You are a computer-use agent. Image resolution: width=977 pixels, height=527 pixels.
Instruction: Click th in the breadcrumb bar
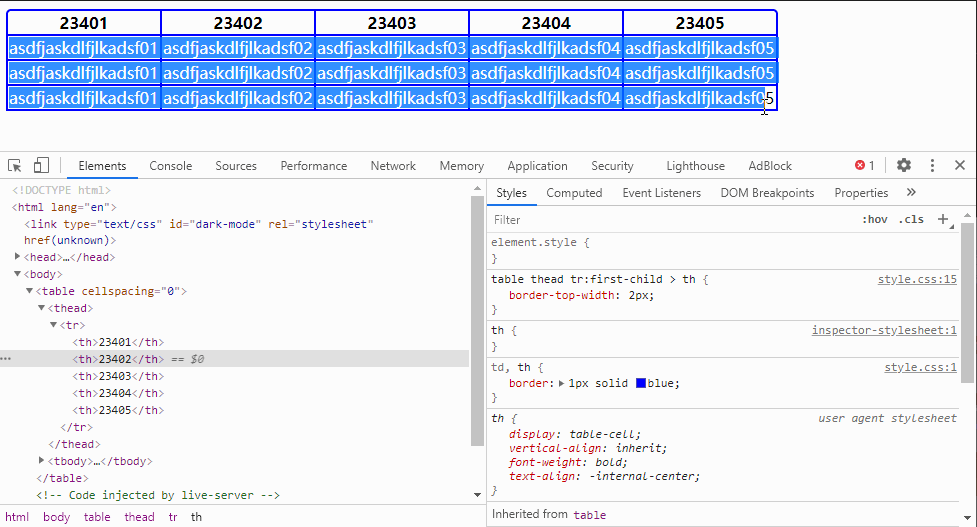(196, 517)
